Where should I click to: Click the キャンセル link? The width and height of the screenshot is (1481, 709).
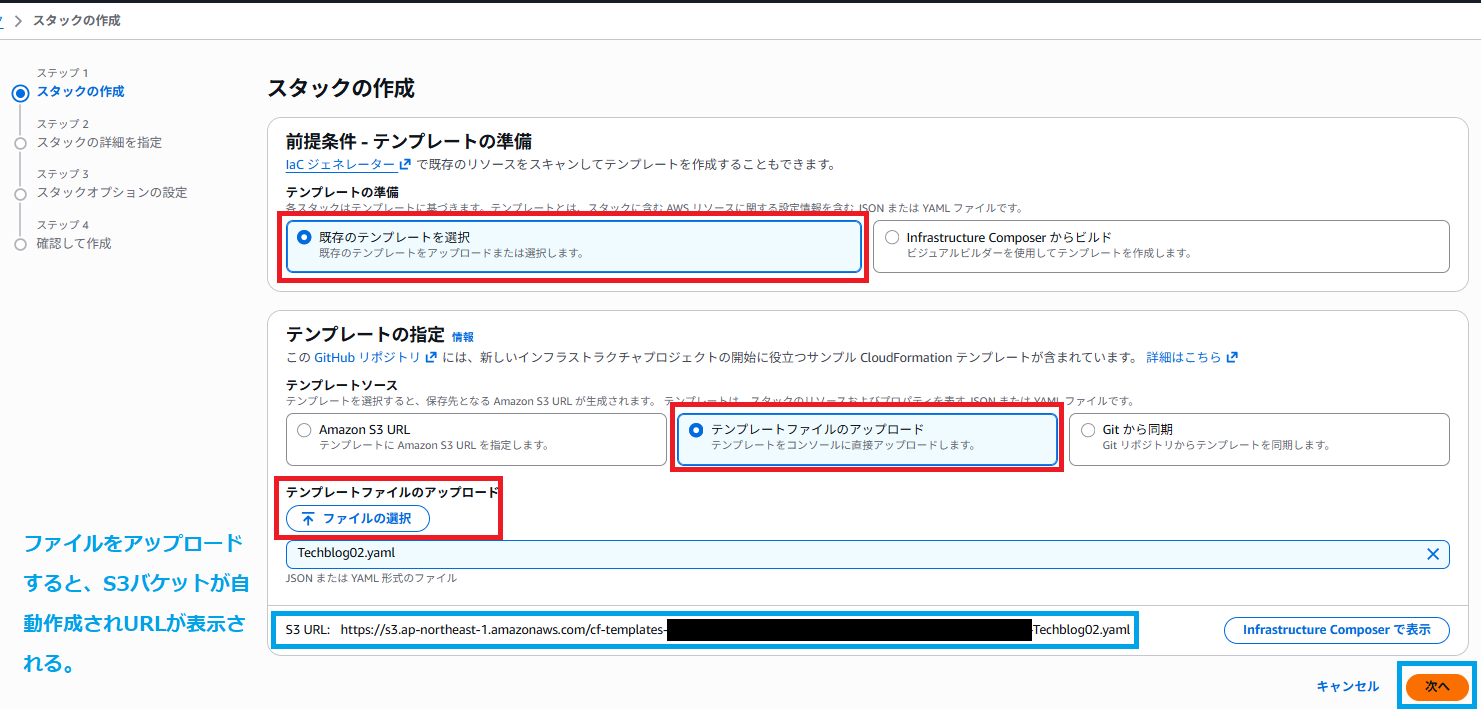pyautogui.click(x=1350, y=686)
